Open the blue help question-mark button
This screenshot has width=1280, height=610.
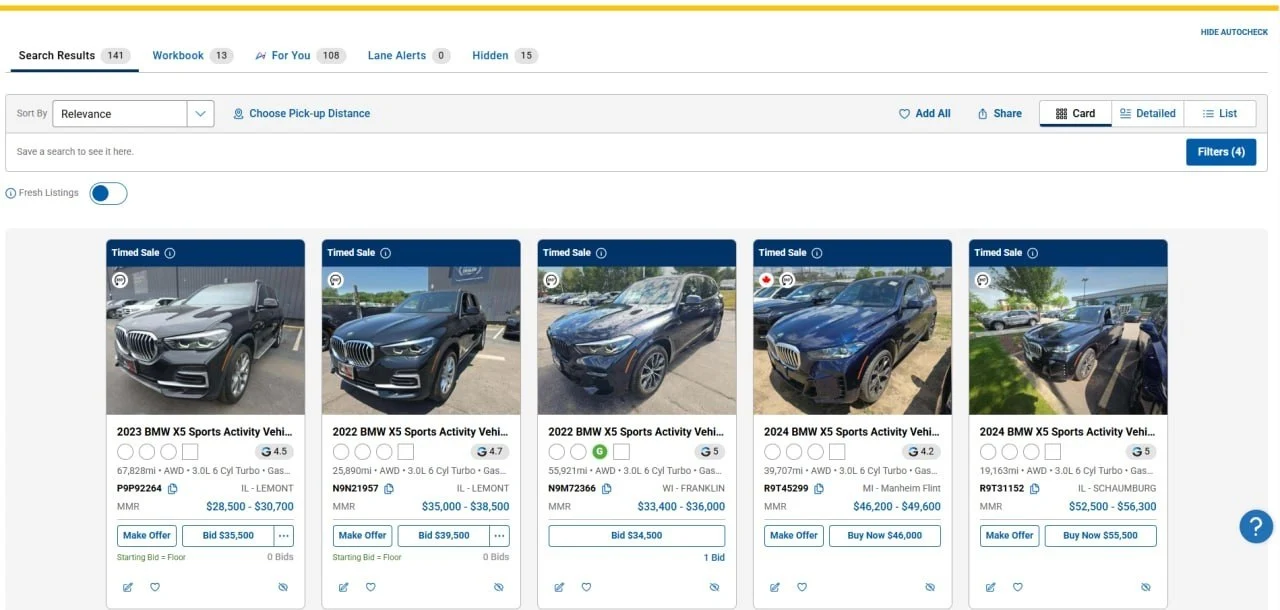click(1256, 526)
